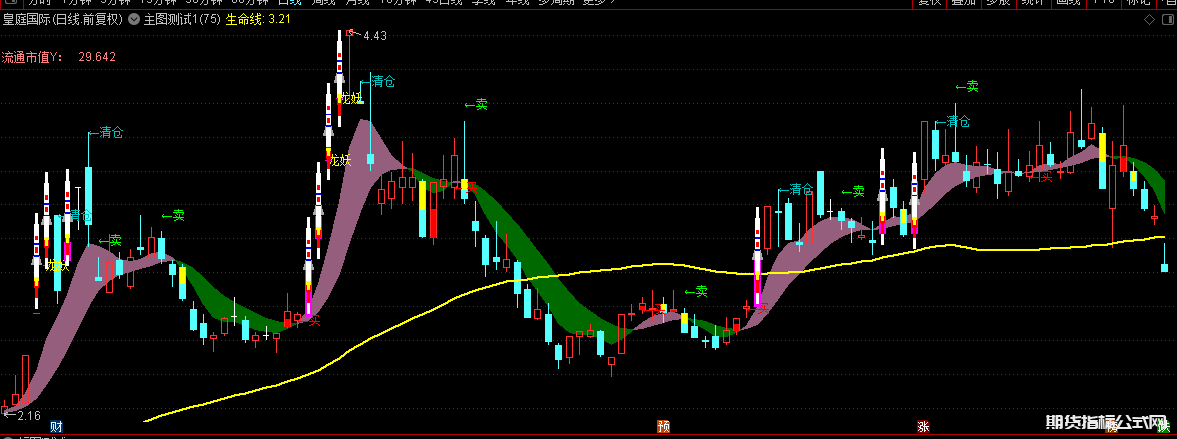Screen dimensions: 1177x439
Task: Click the 皇庭国际(日线.前复权) title
Action: point(62,20)
